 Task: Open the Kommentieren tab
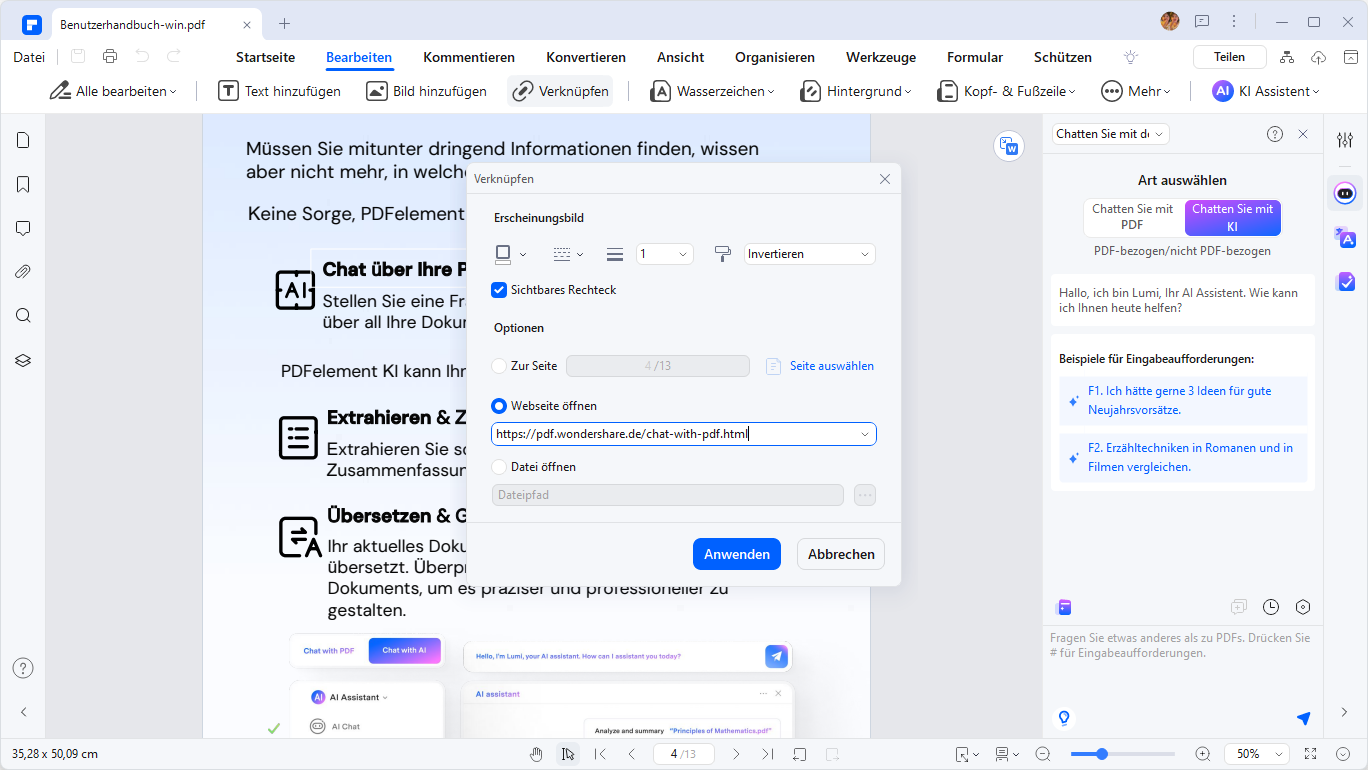pos(469,57)
